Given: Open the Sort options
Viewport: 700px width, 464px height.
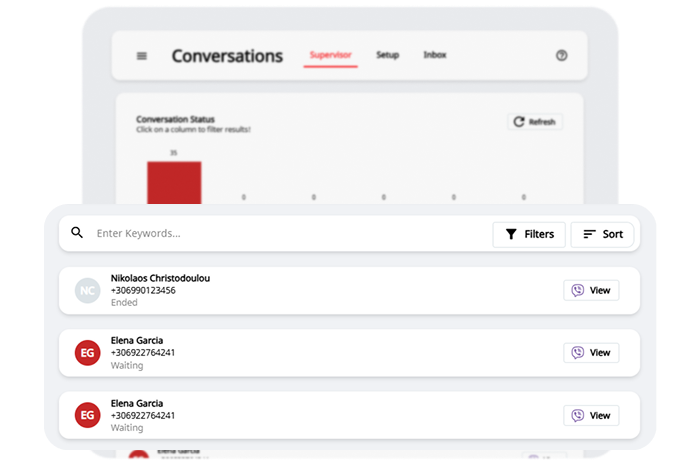Looking at the screenshot, I should 602,234.
